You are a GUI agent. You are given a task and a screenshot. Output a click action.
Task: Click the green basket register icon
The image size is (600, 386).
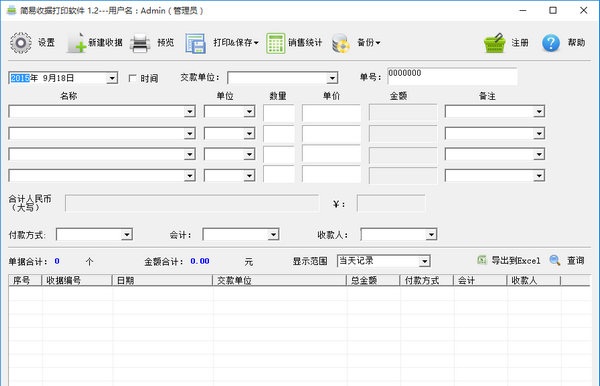tap(495, 43)
